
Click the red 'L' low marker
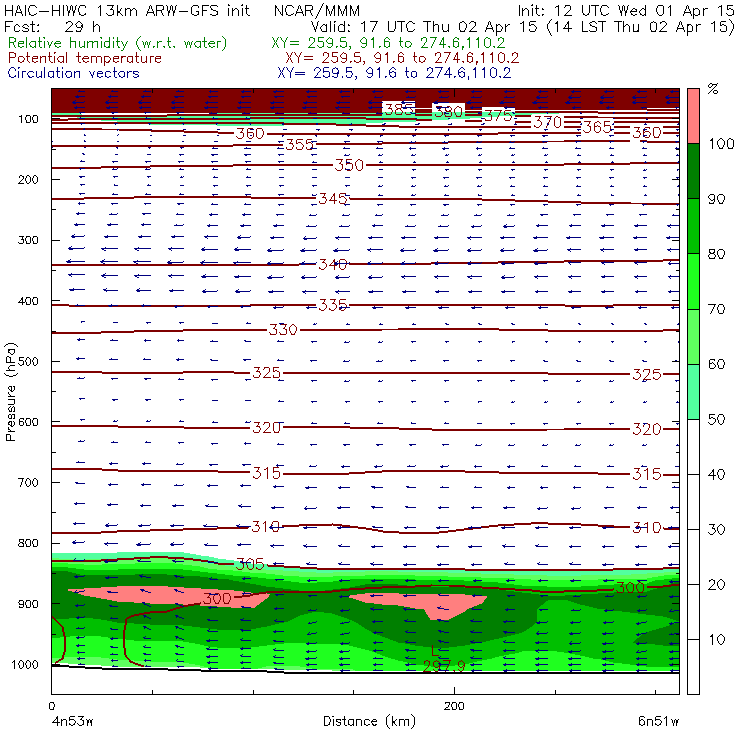[x=436, y=651]
